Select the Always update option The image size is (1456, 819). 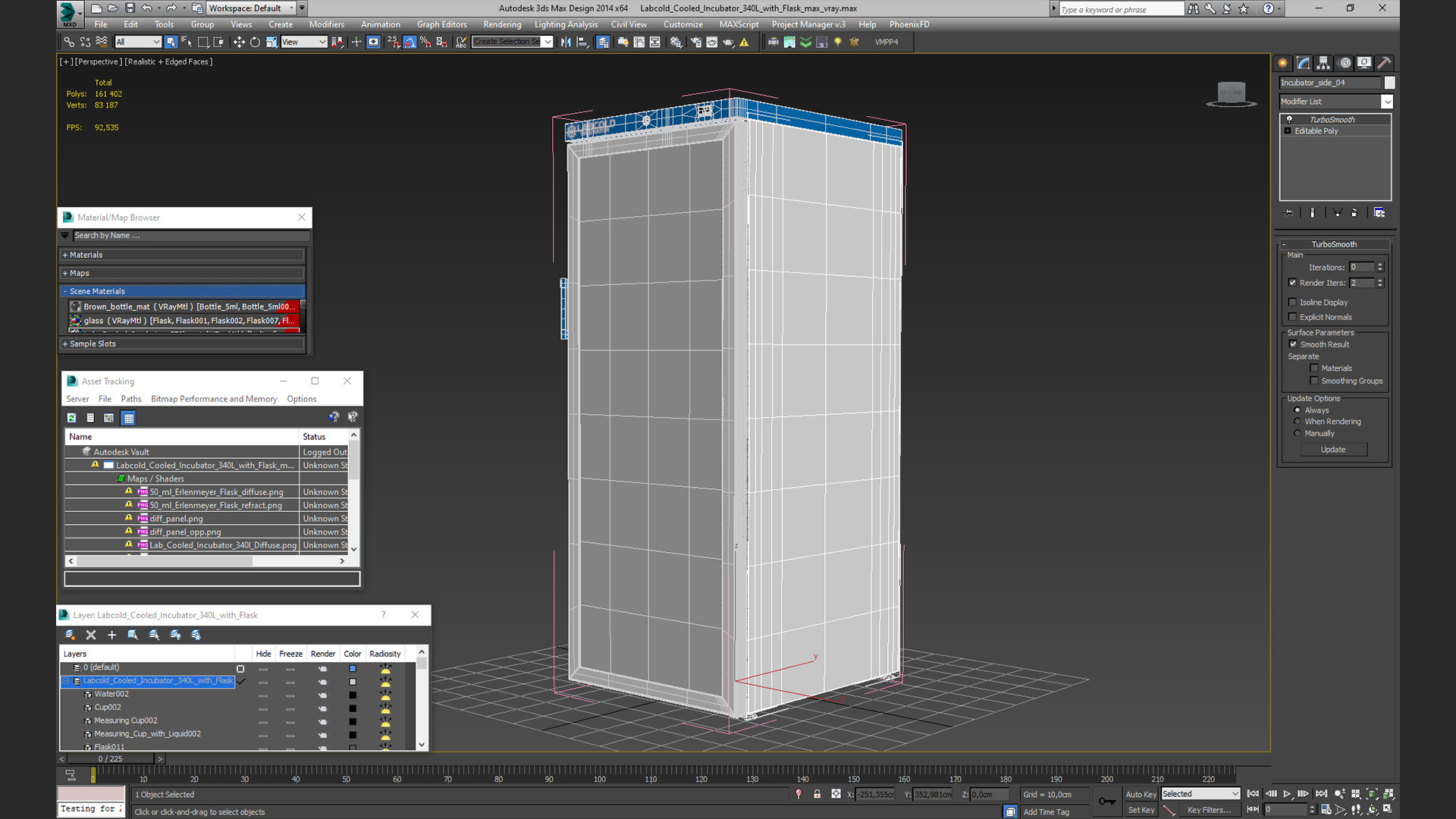(x=1298, y=410)
